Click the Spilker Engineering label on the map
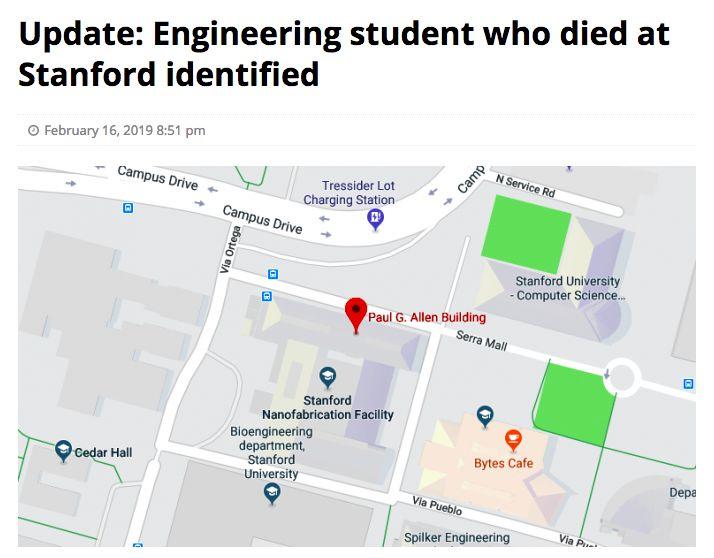 tap(457, 538)
